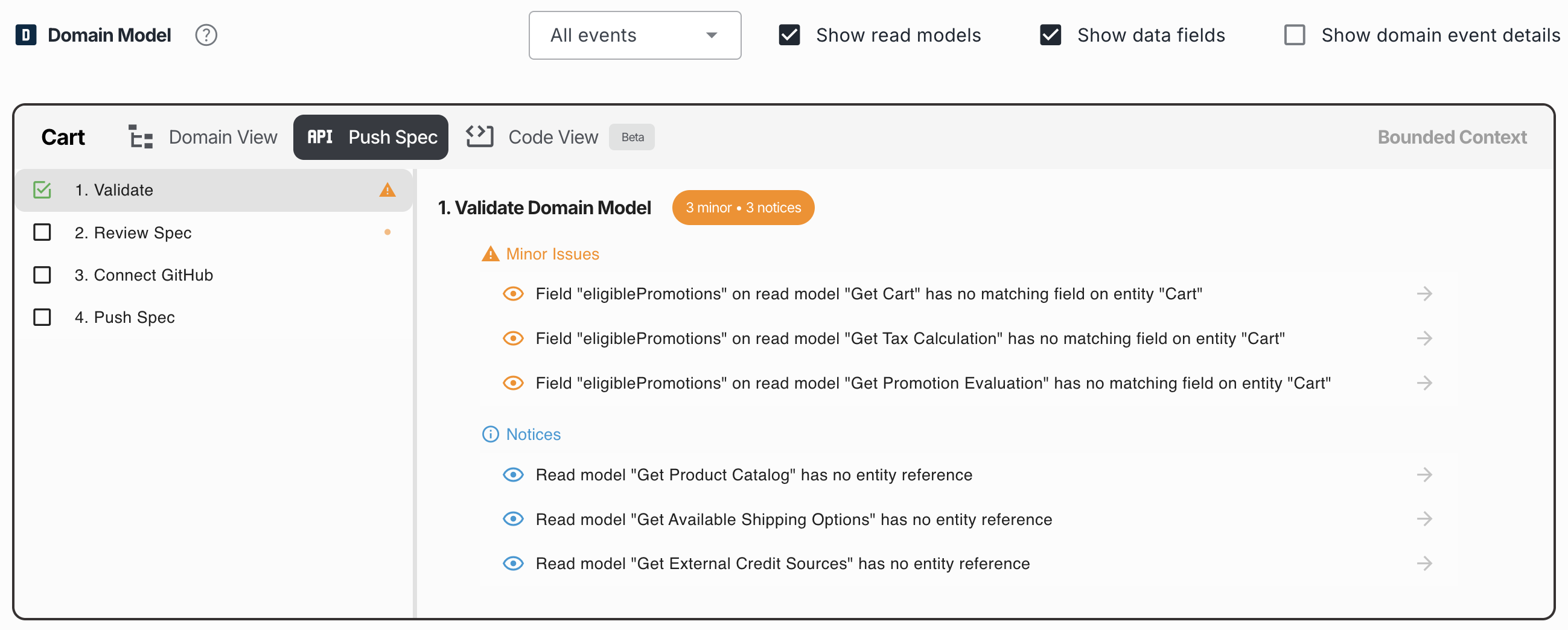Click the Notices info icon
Viewport: 1568px width, 630px height.
click(490, 434)
